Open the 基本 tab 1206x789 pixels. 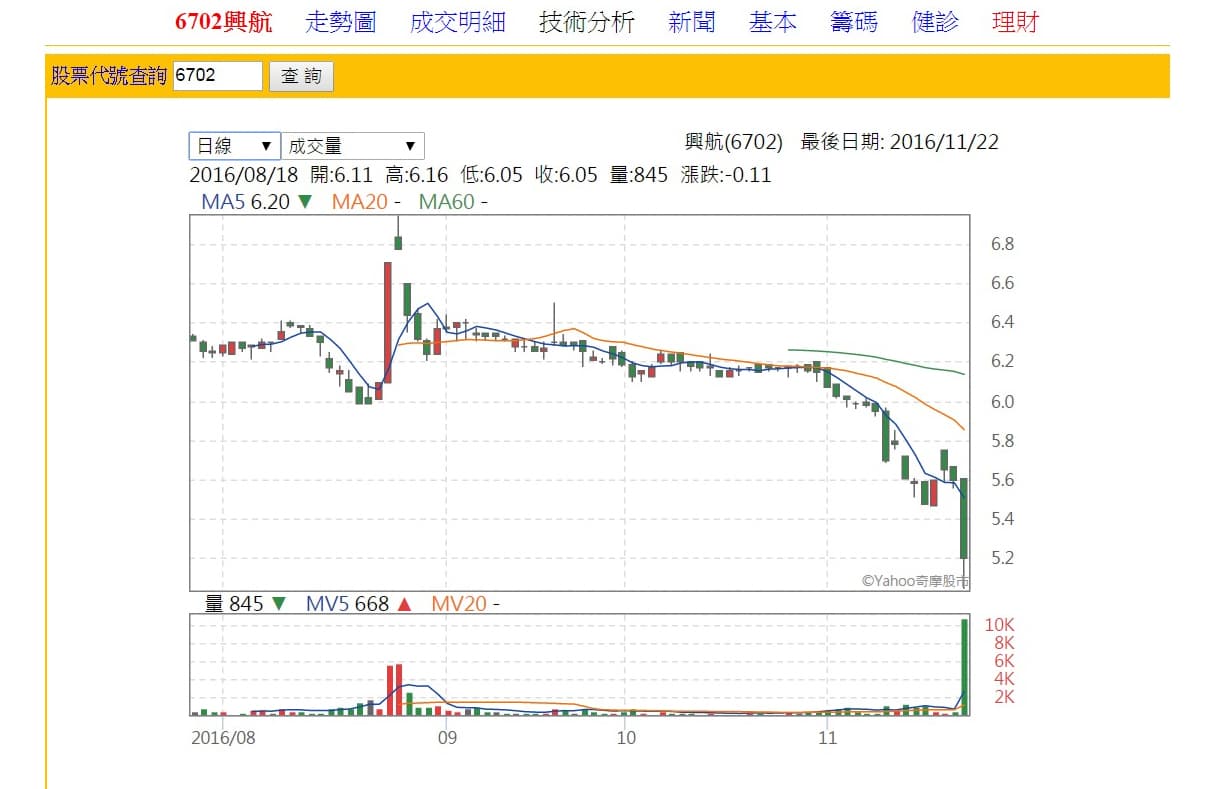773,22
